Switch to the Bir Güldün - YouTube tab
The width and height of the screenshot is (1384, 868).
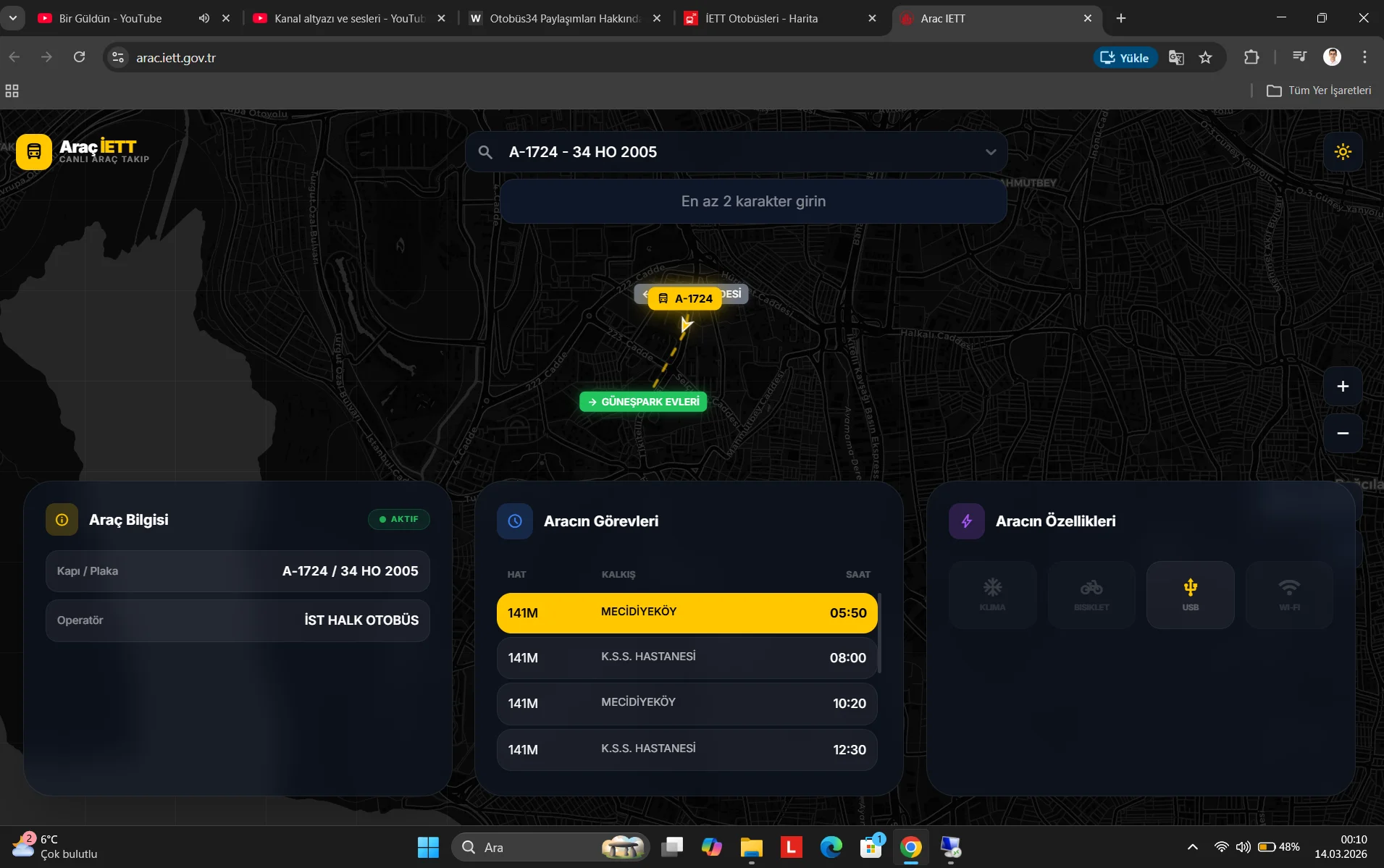click(x=110, y=19)
